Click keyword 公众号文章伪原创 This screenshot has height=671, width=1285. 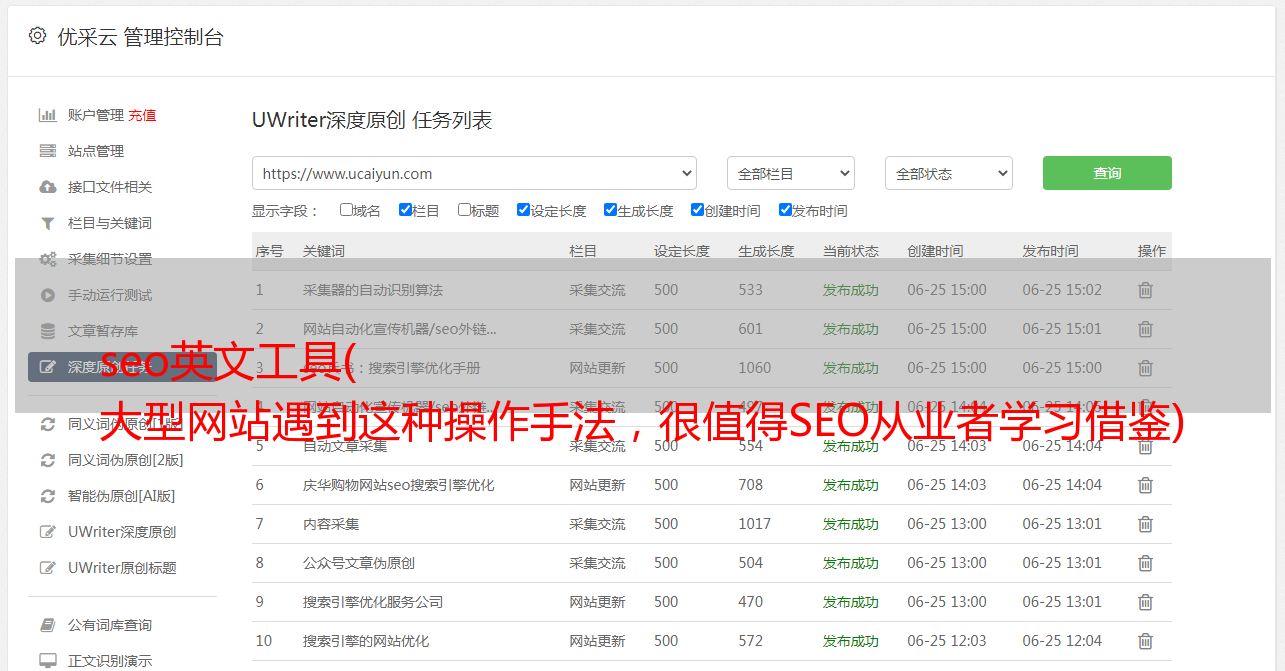(x=359, y=563)
